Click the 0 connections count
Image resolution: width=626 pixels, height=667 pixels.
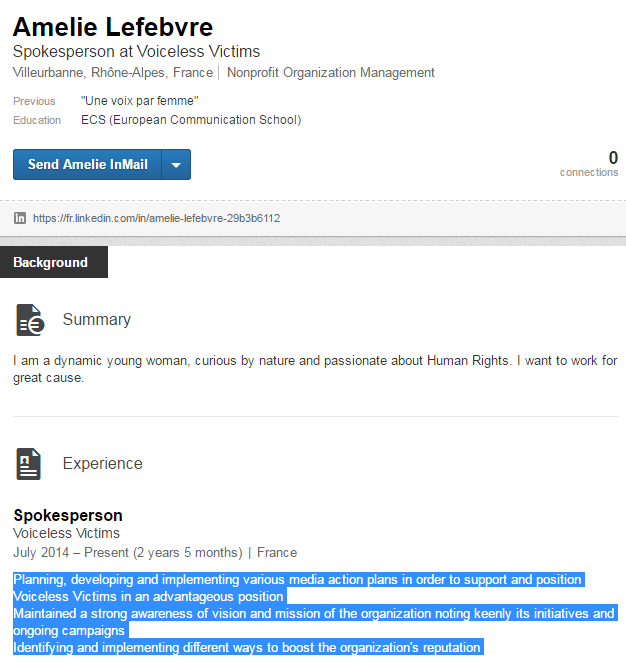pyautogui.click(x=589, y=164)
